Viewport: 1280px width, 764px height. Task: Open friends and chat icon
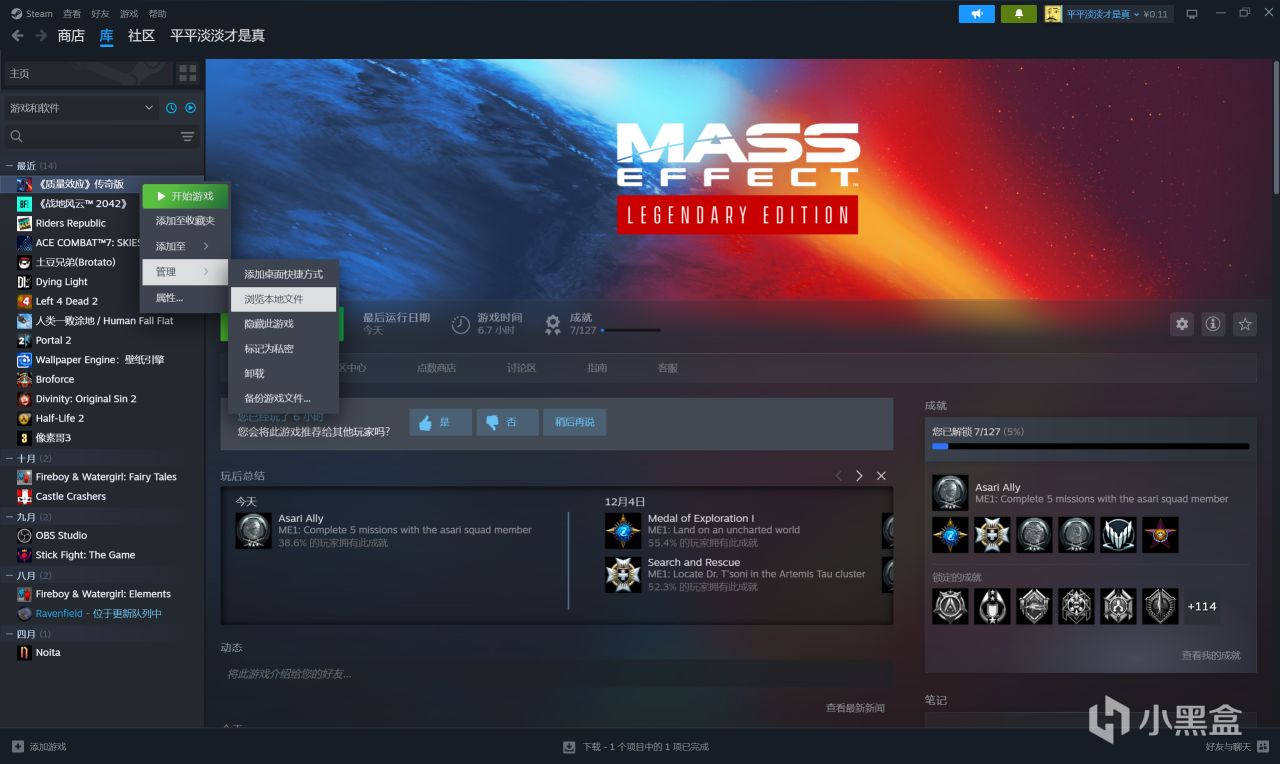tap(1263, 747)
